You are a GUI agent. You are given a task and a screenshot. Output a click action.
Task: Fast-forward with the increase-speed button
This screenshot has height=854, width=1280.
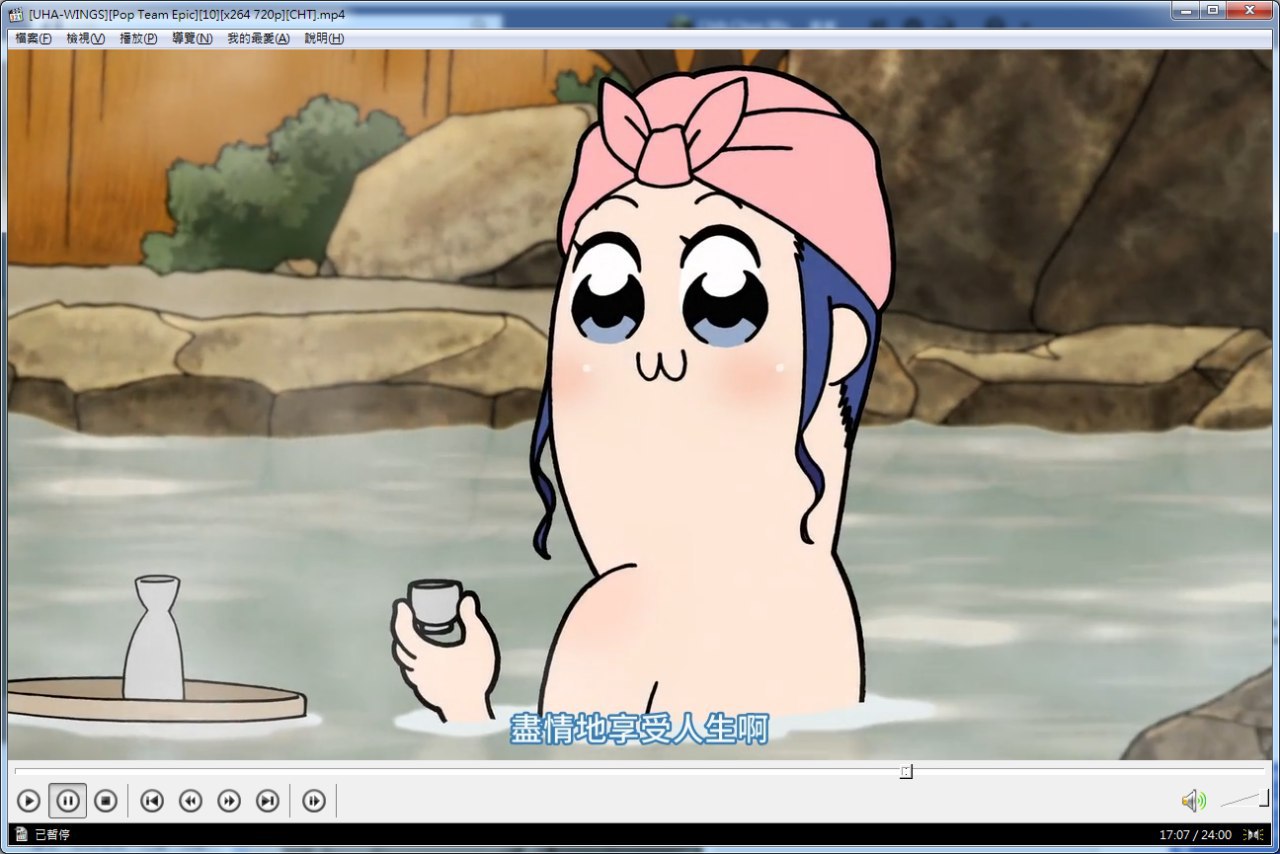point(229,801)
